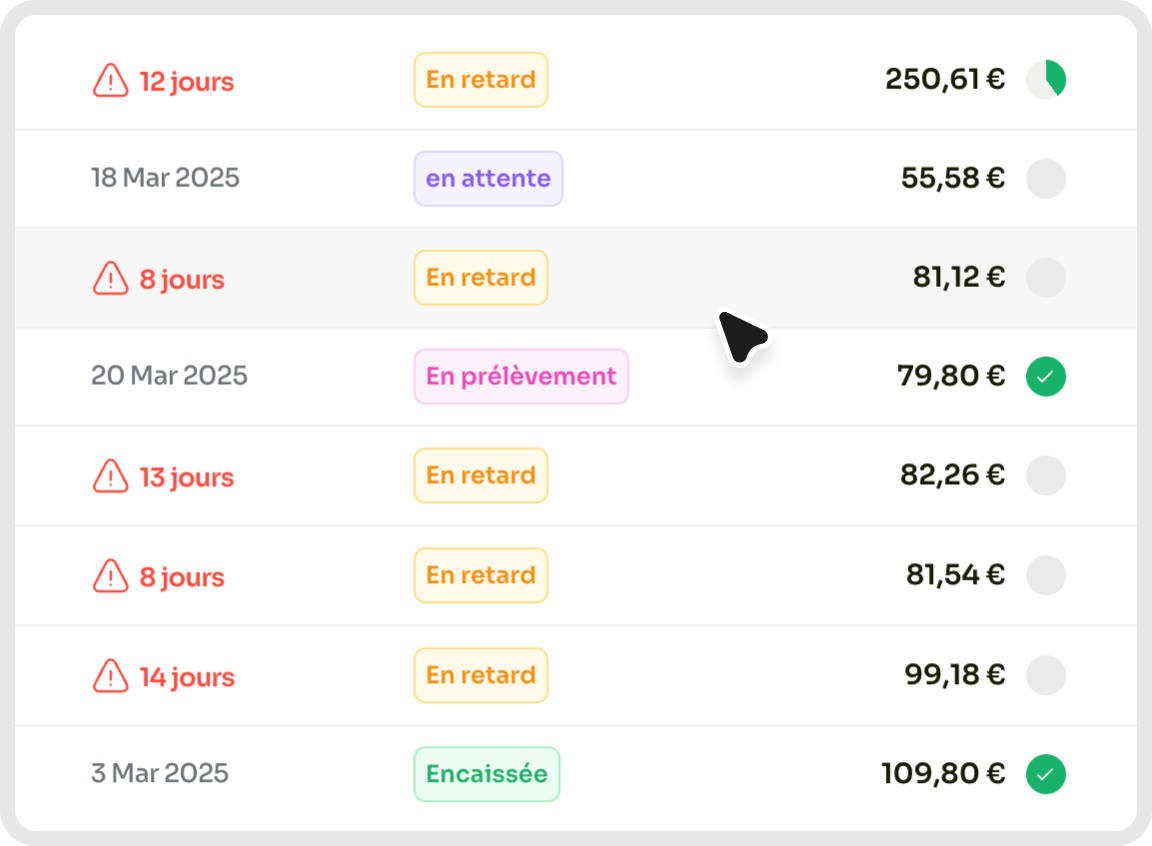Click the warning icon beside 12 jours

(x=110, y=80)
